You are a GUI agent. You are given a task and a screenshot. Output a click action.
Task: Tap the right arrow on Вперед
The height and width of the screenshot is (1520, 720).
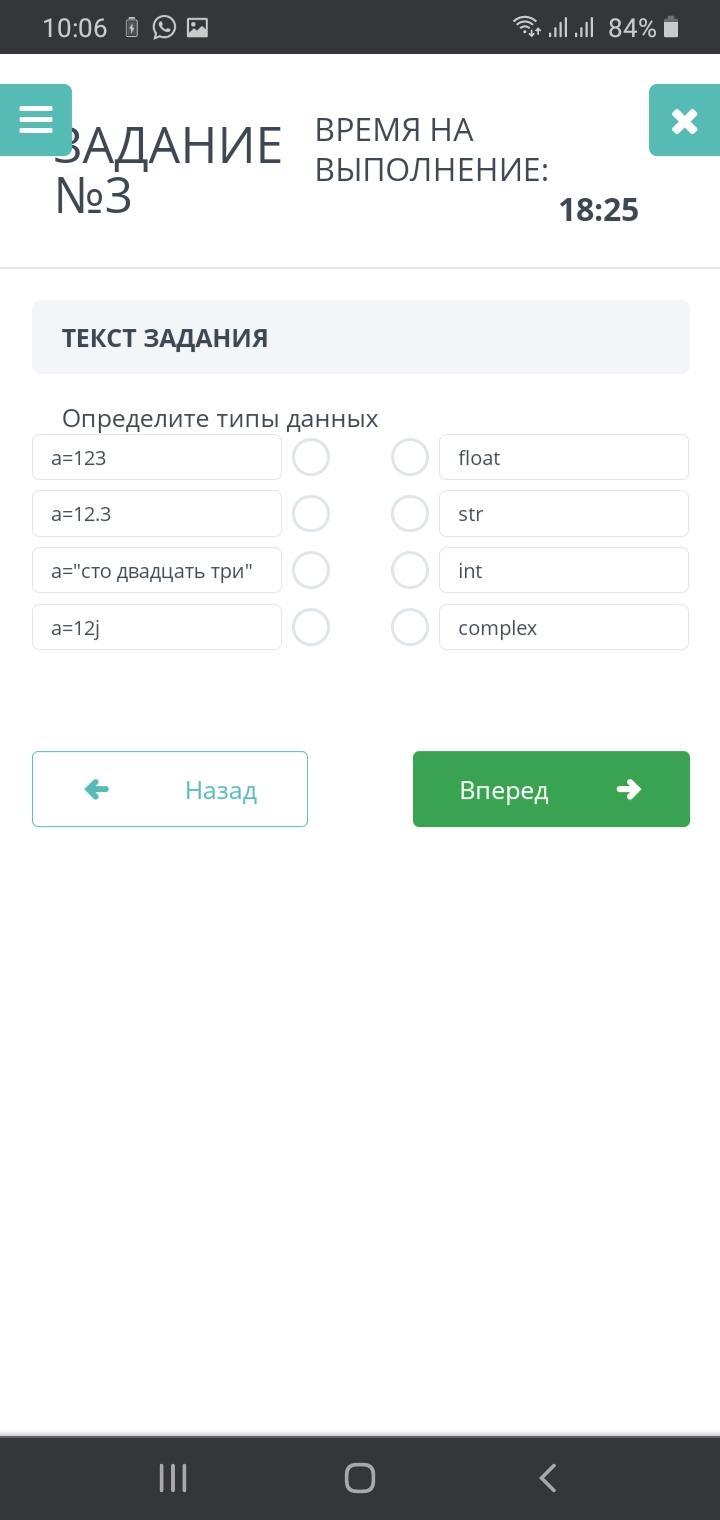click(628, 789)
